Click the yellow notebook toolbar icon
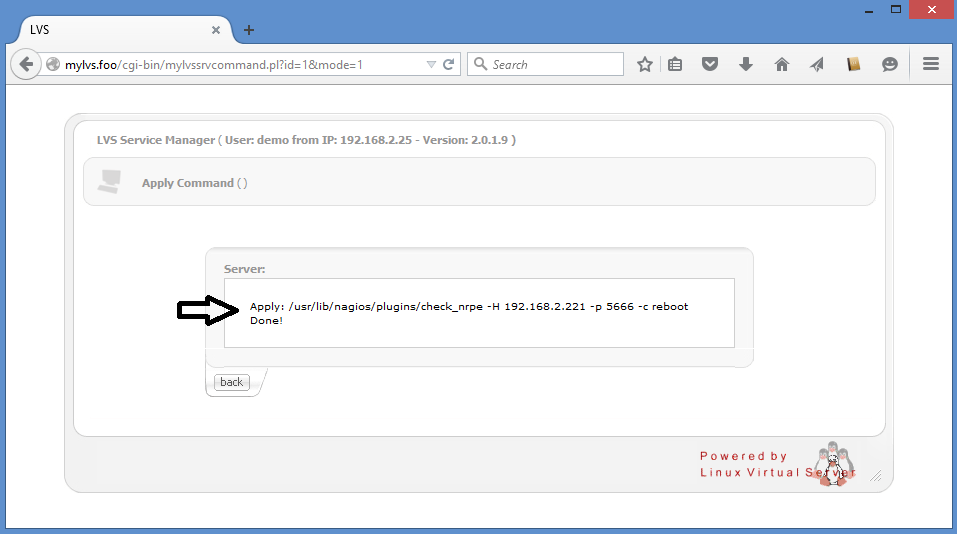 (x=853, y=64)
